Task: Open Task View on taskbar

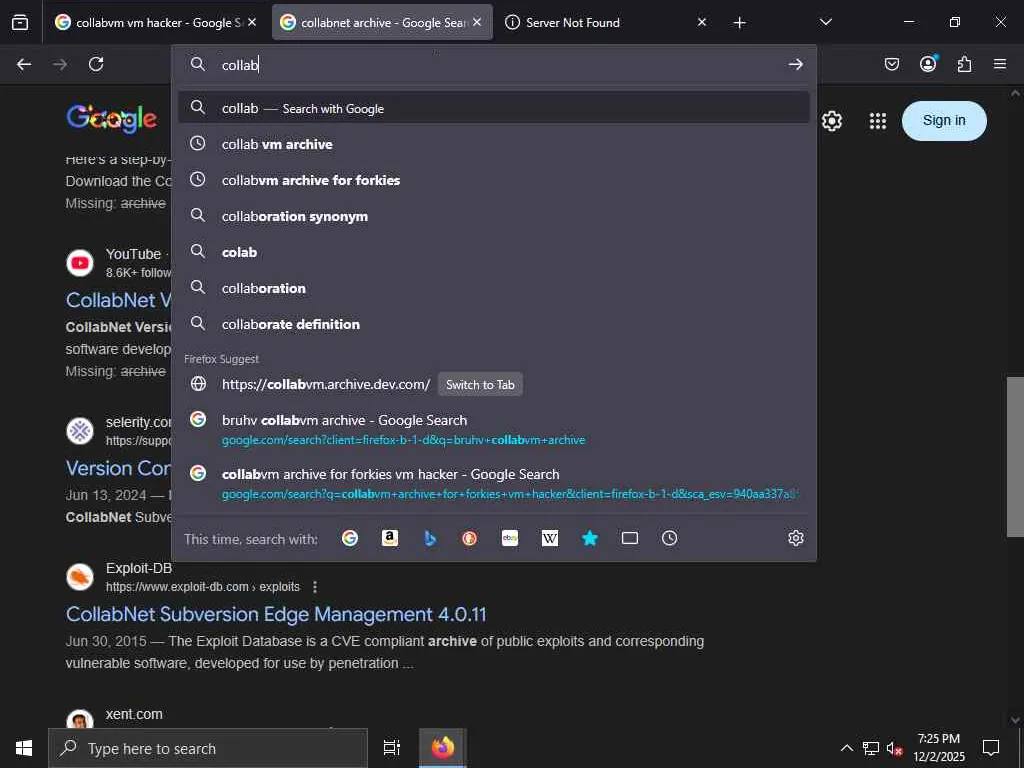Action: click(x=391, y=748)
